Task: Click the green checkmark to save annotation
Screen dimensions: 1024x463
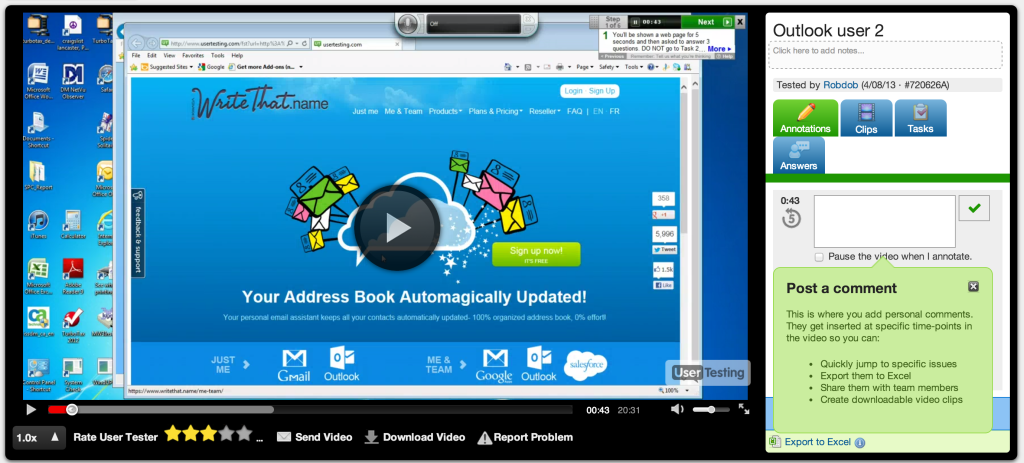Action: point(974,208)
